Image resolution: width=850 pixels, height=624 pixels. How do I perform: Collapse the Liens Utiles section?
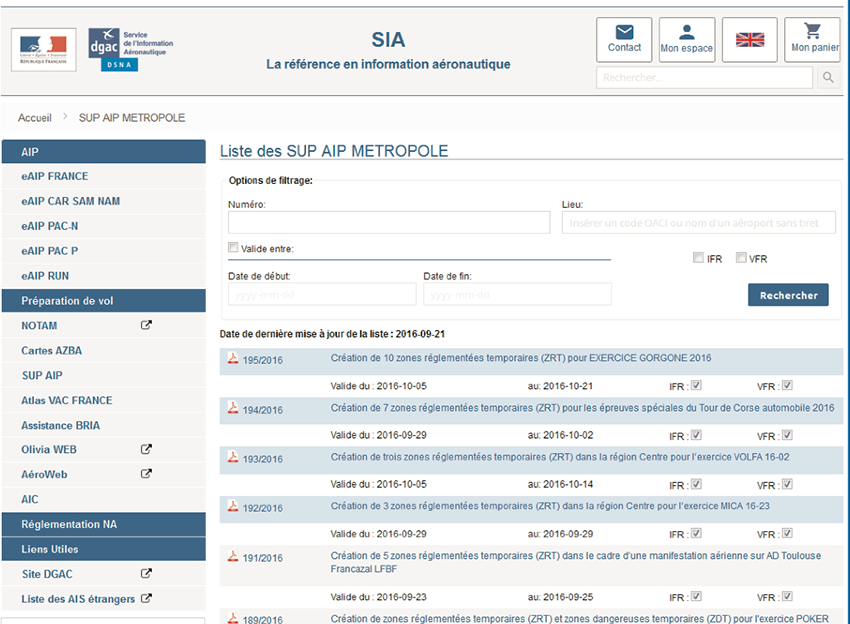point(104,549)
